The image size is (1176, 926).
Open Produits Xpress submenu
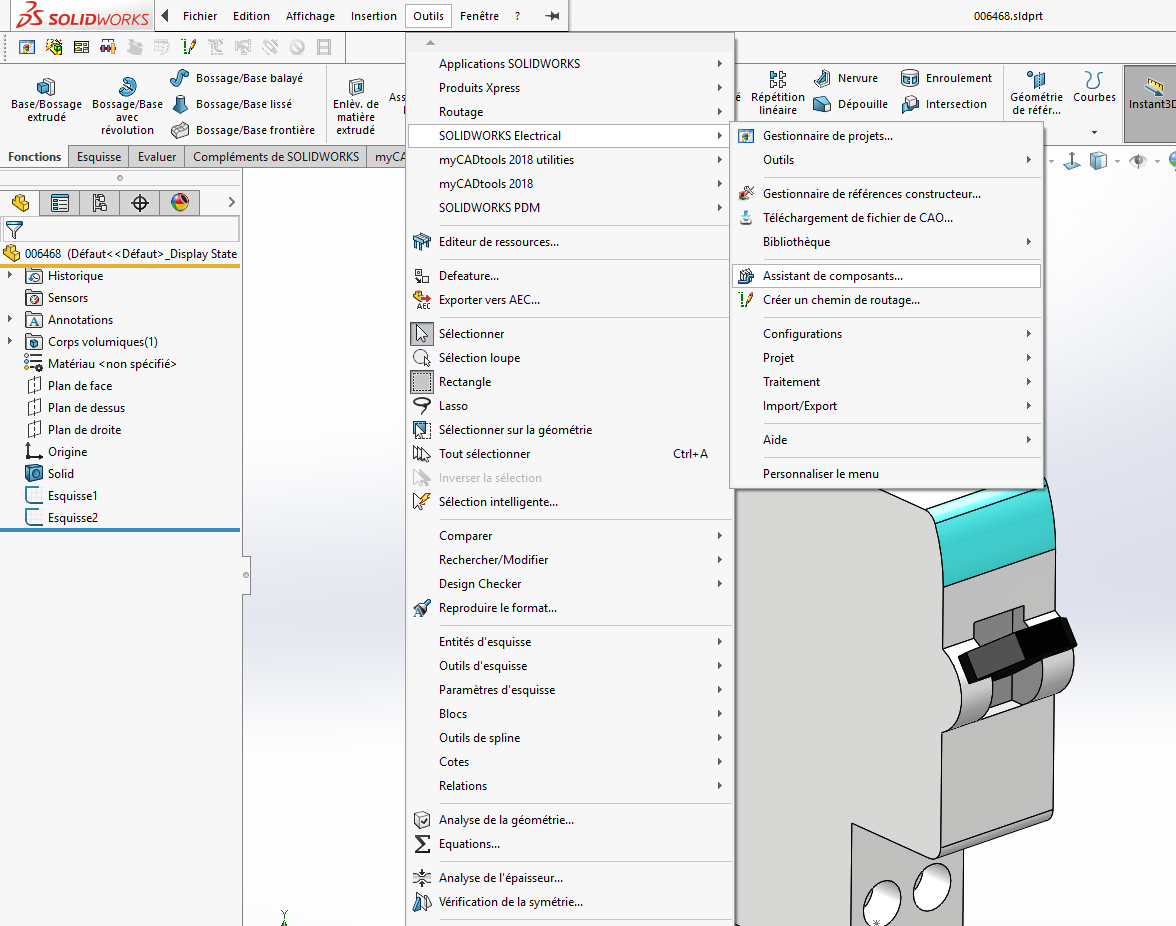pyautogui.click(x=570, y=88)
